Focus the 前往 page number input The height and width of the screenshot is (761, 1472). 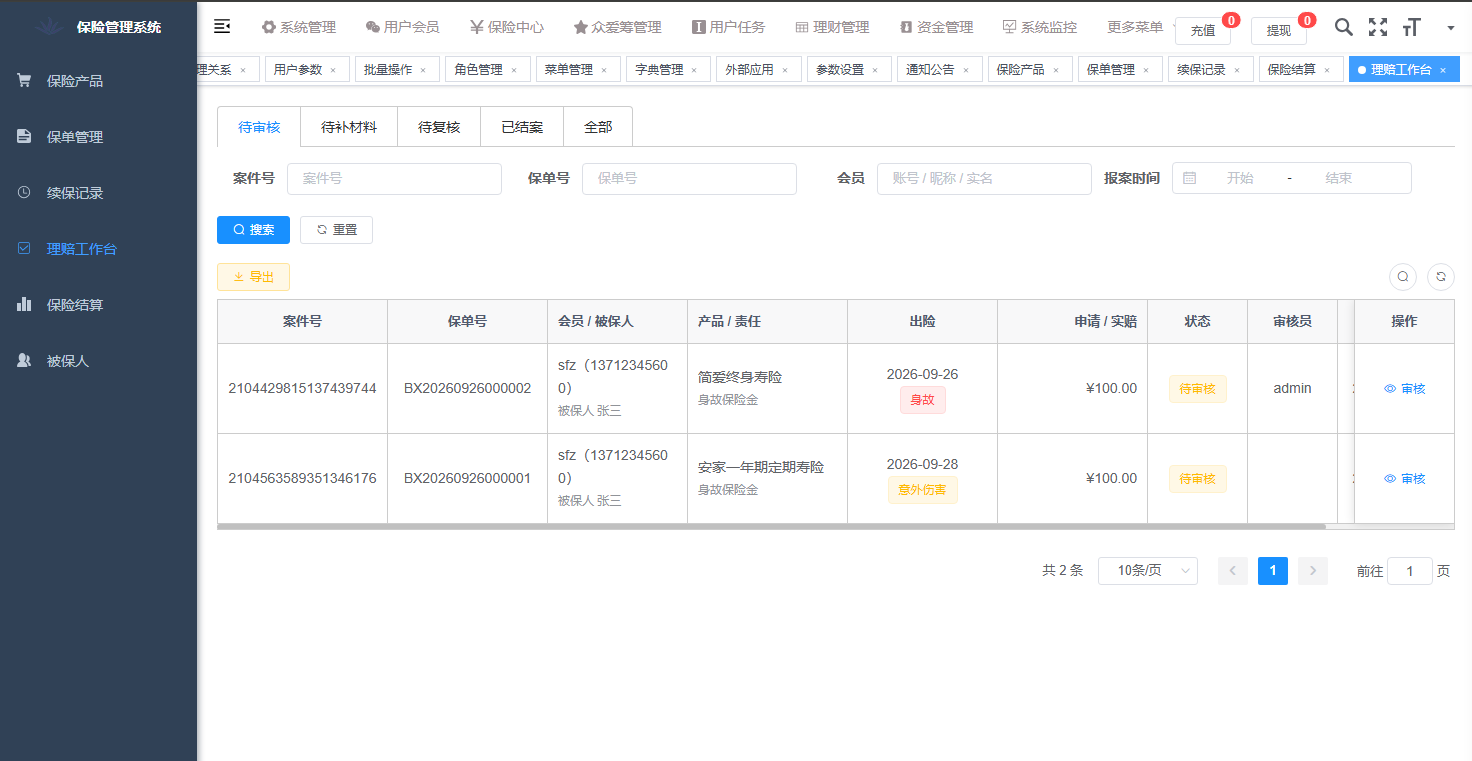[1410, 571]
